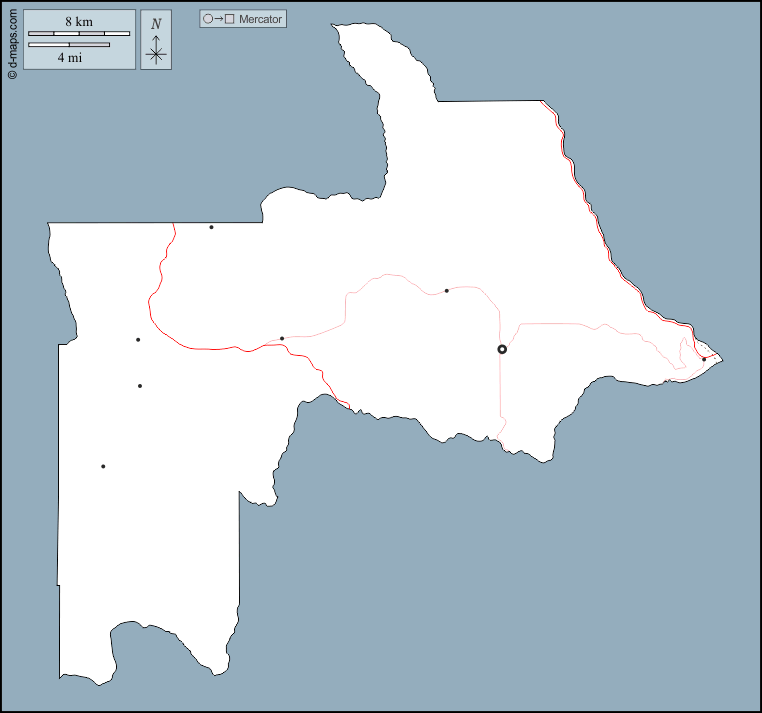This screenshot has width=762, height=713.
Task: Click the town dot where red boundary meets pink road
Action: pos(282,338)
